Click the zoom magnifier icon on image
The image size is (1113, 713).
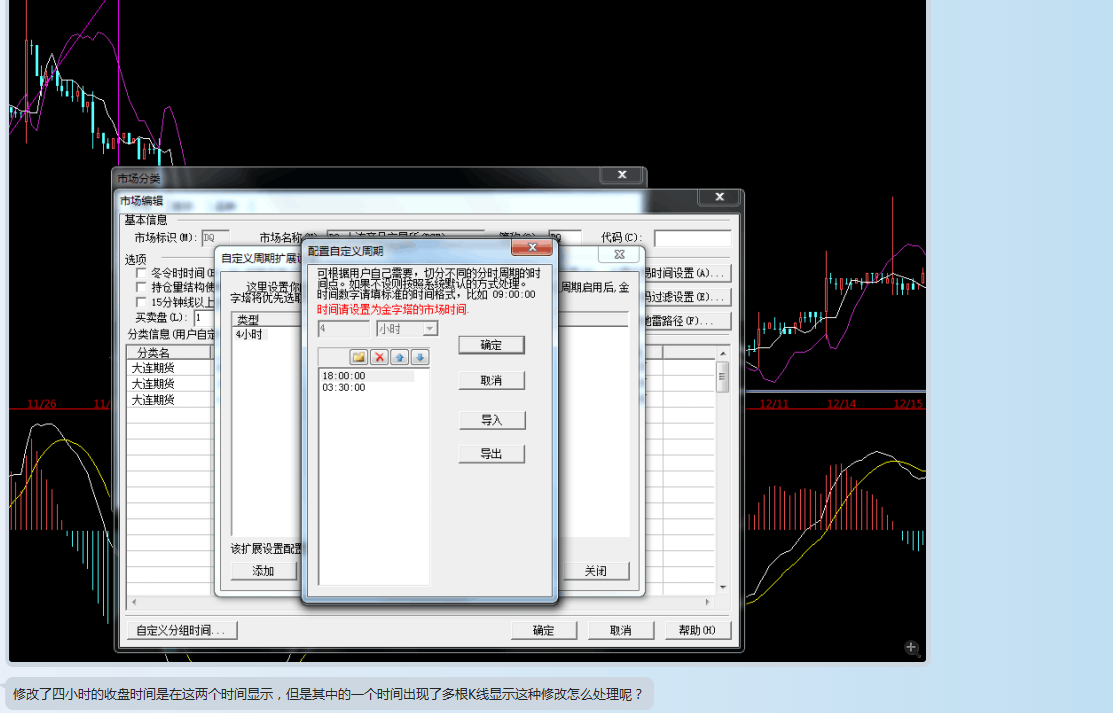911,648
